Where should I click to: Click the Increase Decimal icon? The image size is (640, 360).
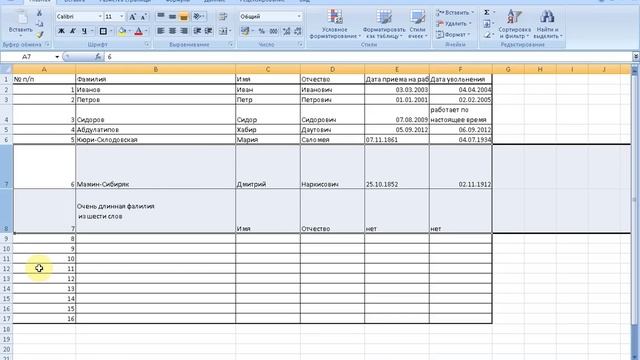tap(287, 31)
